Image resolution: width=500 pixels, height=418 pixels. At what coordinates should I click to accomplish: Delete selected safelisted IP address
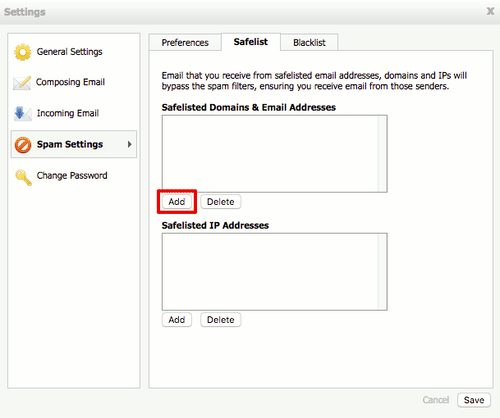220,320
